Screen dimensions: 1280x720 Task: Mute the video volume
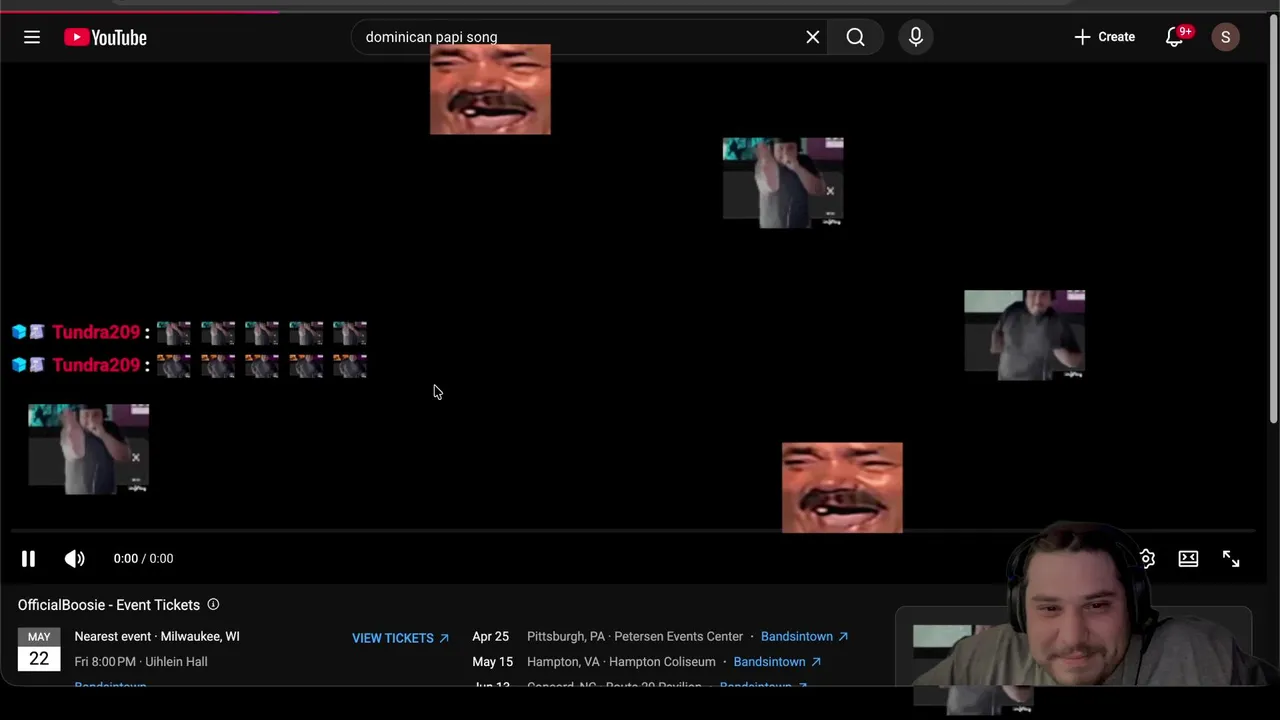coord(75,559)
